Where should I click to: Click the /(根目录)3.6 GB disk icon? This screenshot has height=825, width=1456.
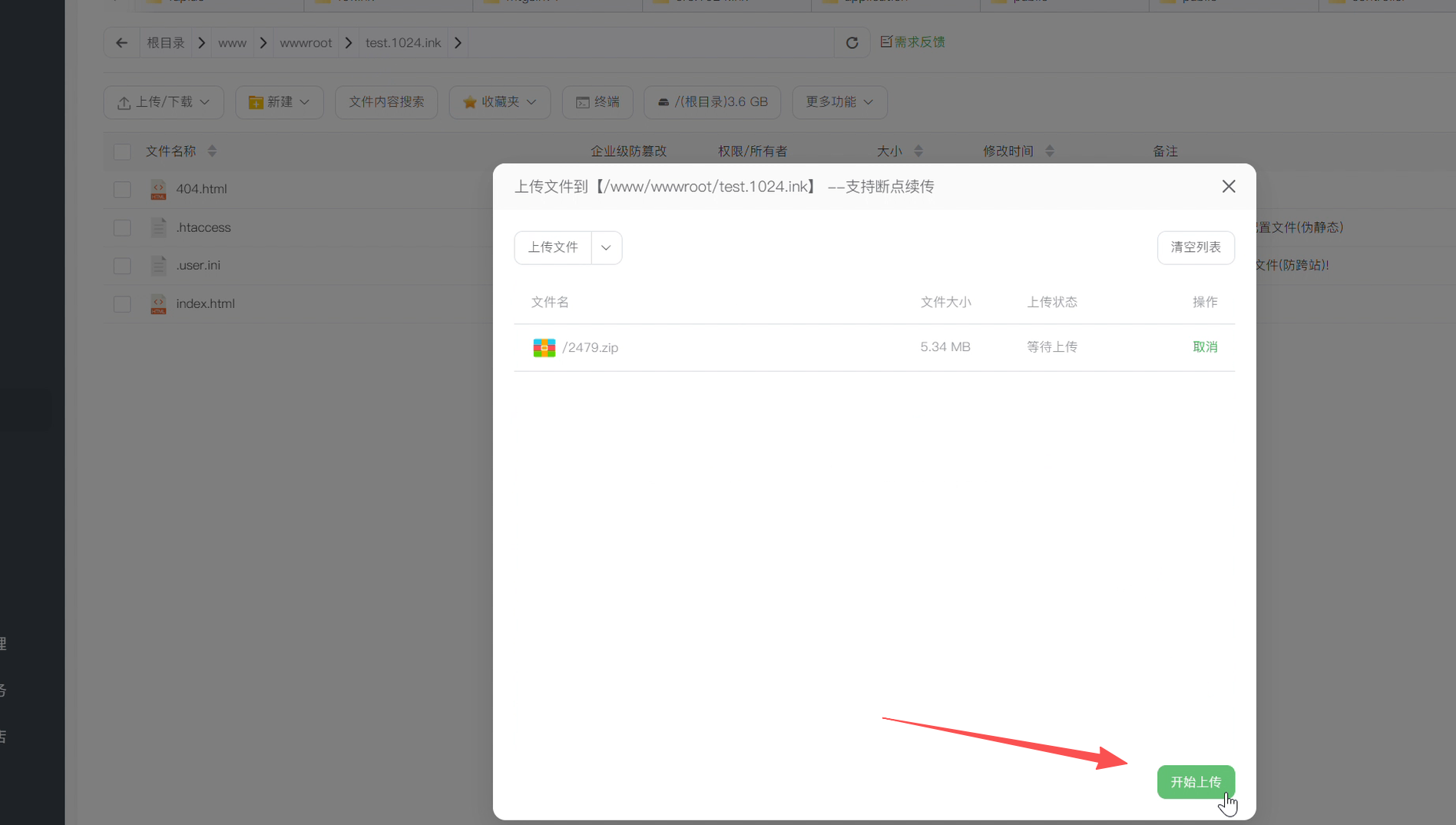pyautogui.click(x=662, y=101)
